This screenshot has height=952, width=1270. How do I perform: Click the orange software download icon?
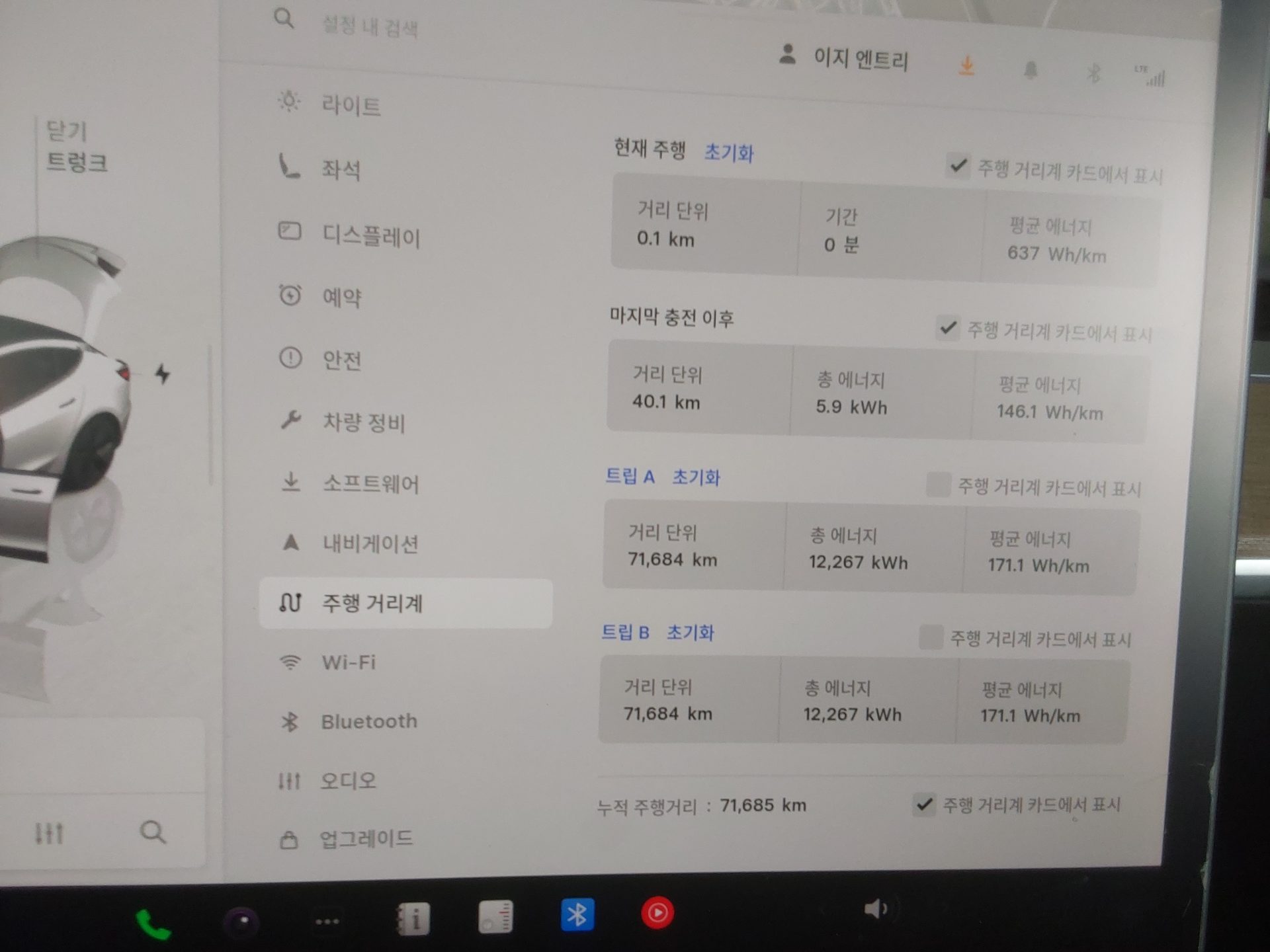(x=966, y=66)
